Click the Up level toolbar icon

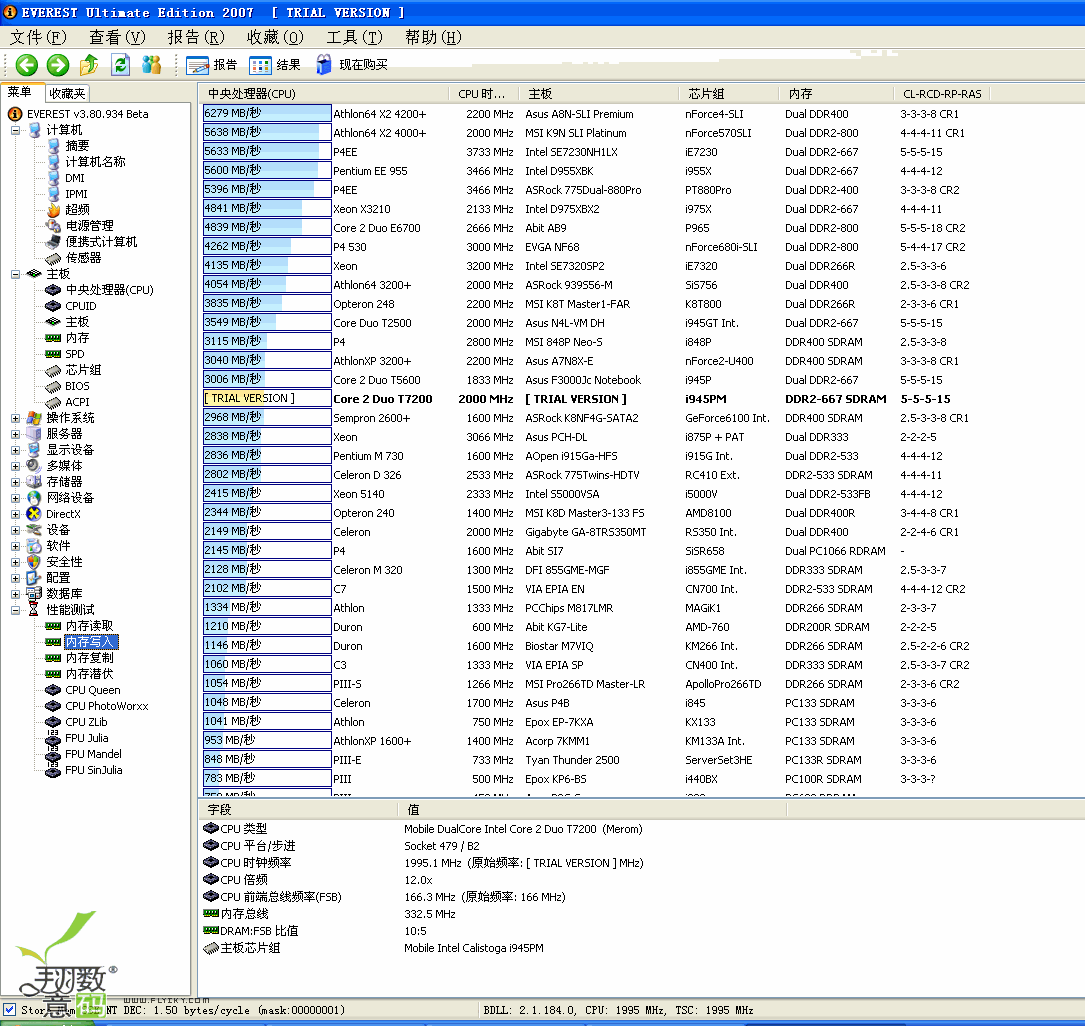point(89,65)
